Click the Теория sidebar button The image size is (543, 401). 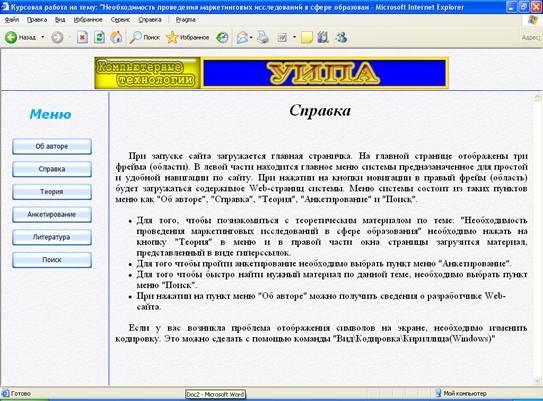(x=52, y=192)
